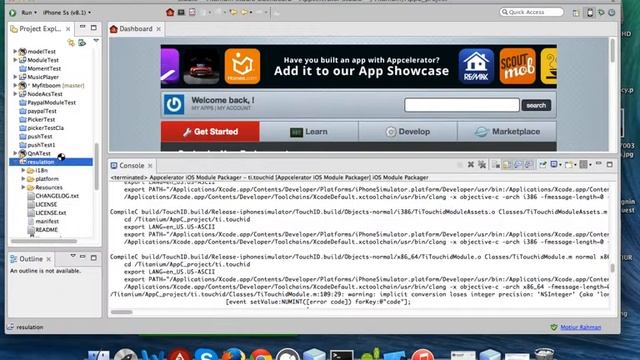The width and height of the screenshot is (640, 360).
Task: Click the MY APPS link
Action: [x=203, y=108]
